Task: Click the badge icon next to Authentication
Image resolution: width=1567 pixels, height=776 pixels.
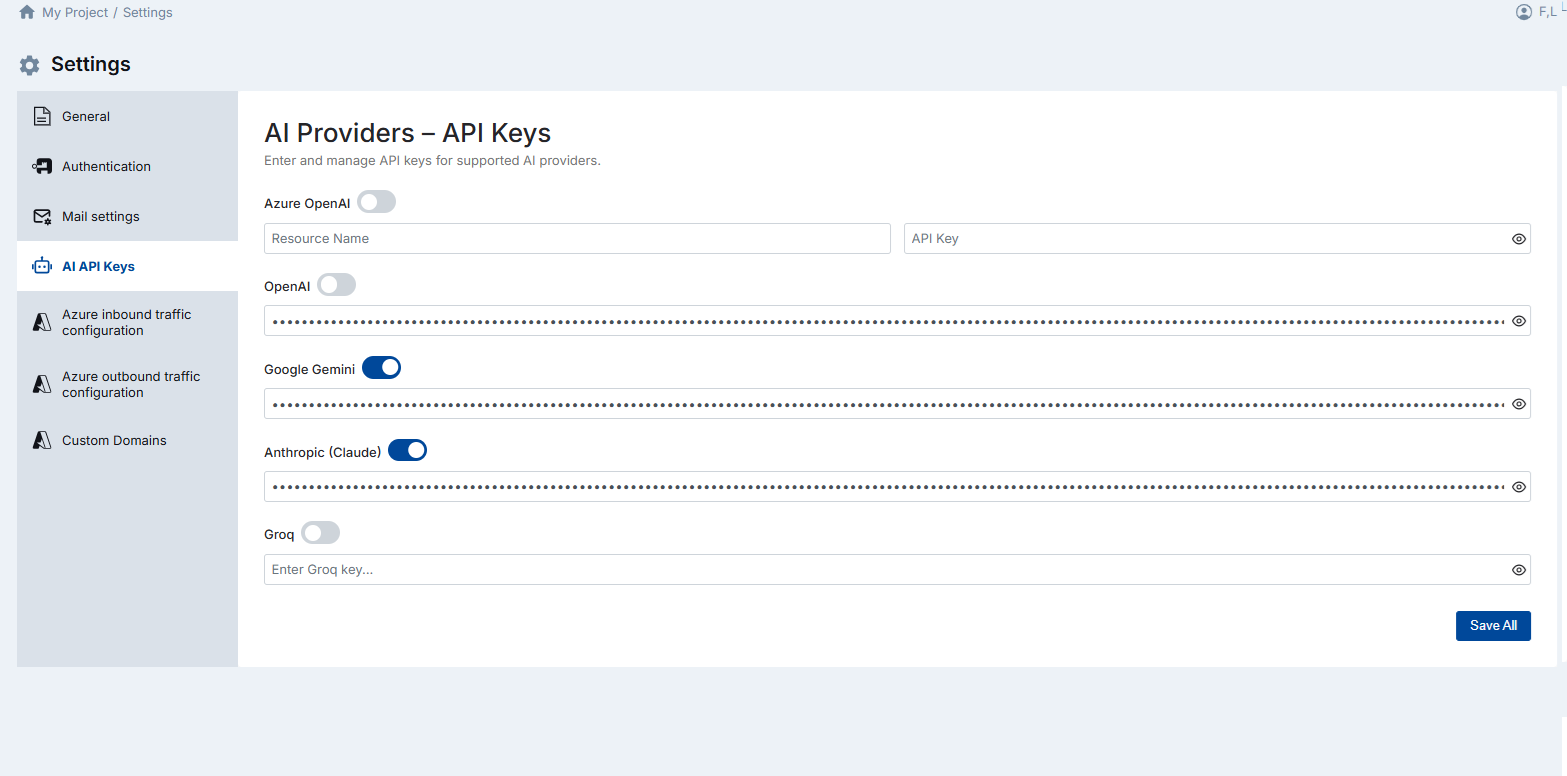Action: [41, 166]
